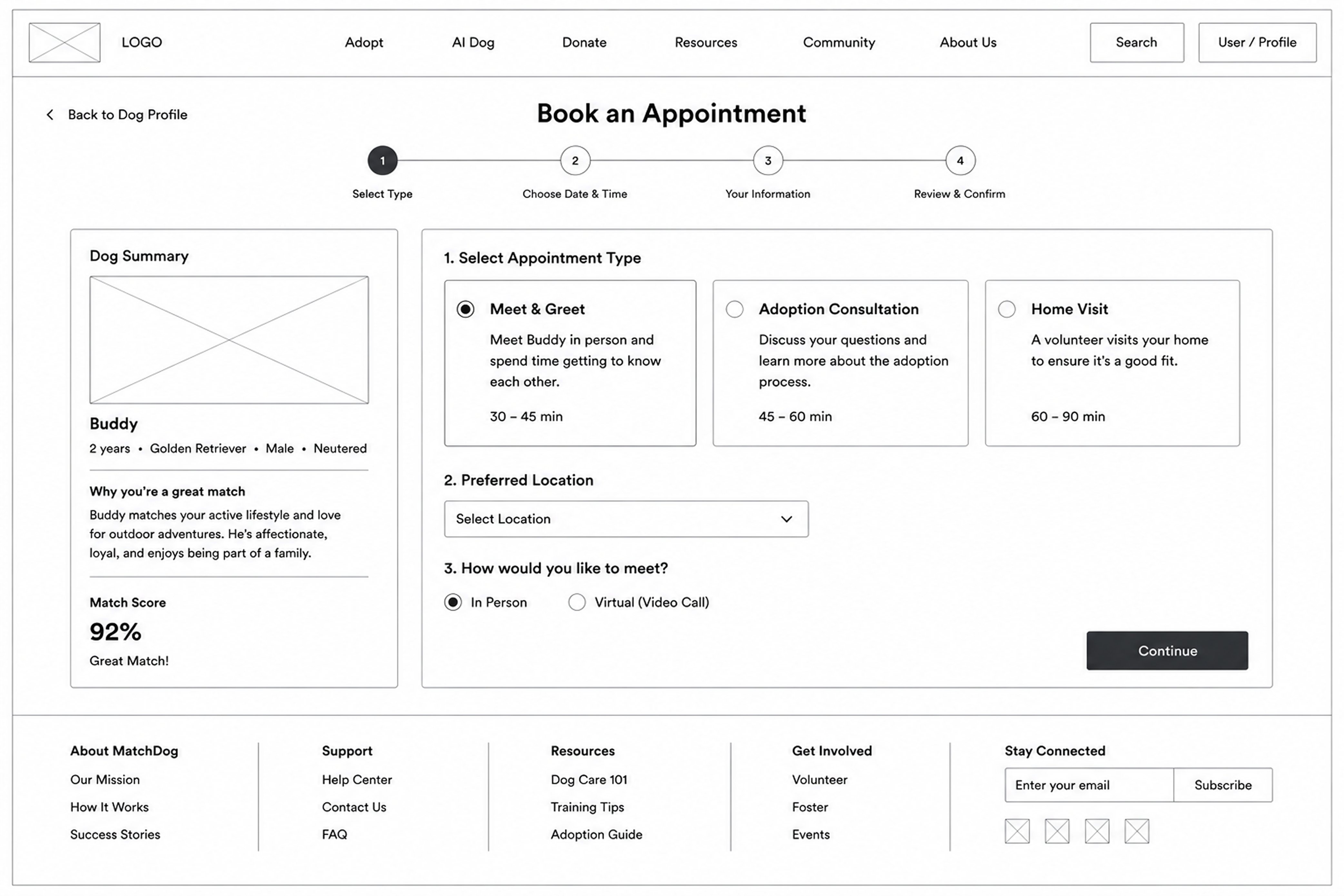Open the Our Mission footer link

[105, 780]
